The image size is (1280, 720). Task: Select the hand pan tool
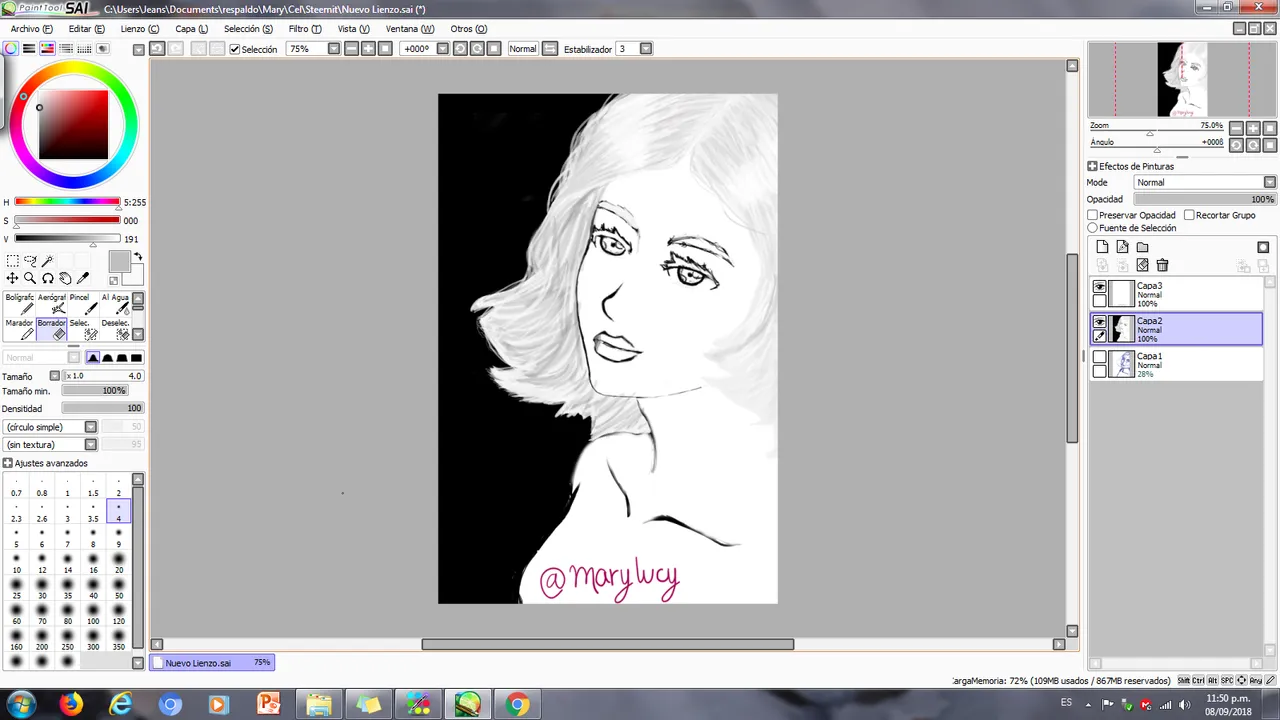[x=65, y=279]
